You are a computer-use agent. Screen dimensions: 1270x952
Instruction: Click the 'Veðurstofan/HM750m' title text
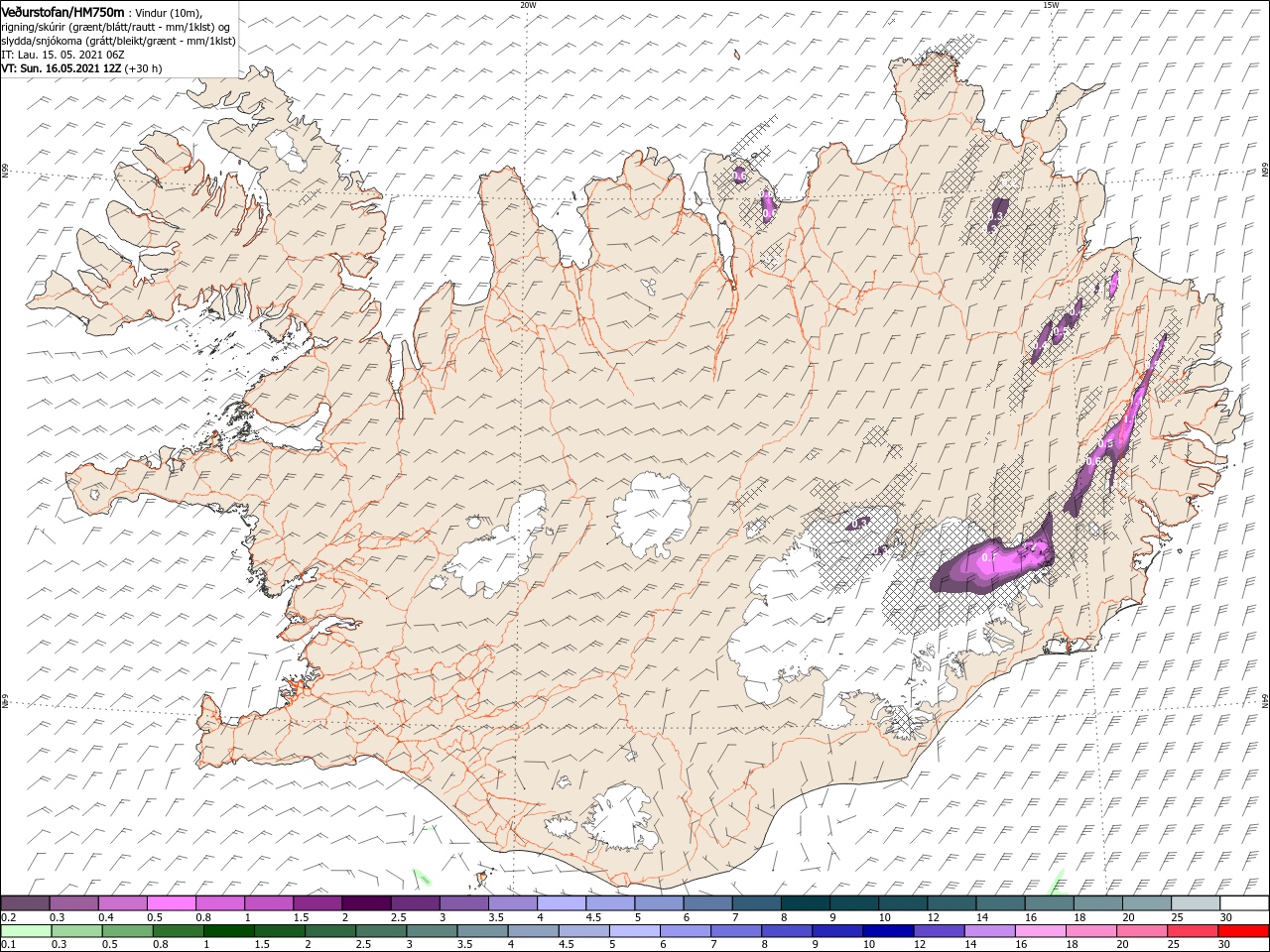(63, 11)
